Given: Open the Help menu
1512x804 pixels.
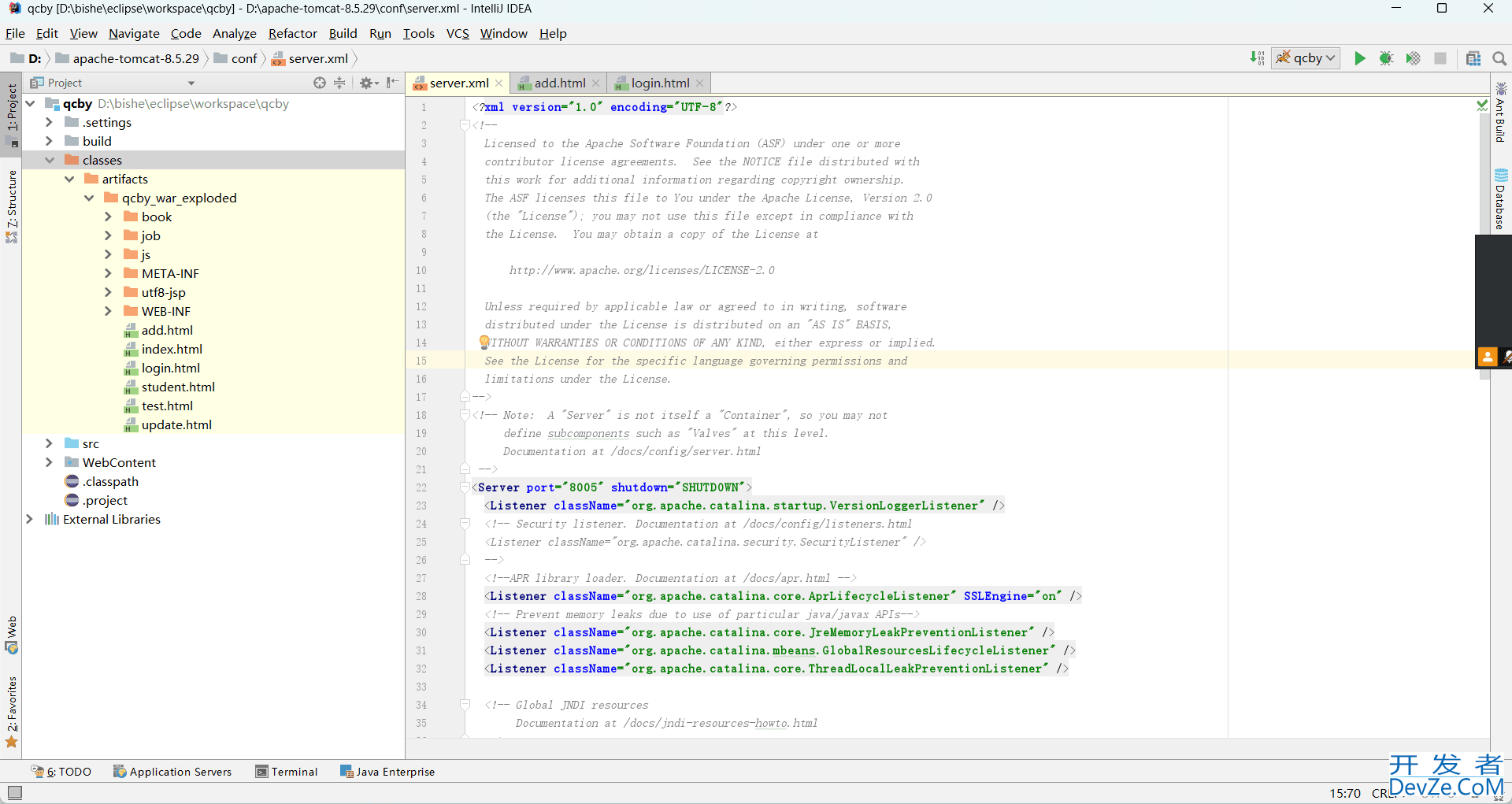Looking at the screenshot, I should click(x=553, y=33).
